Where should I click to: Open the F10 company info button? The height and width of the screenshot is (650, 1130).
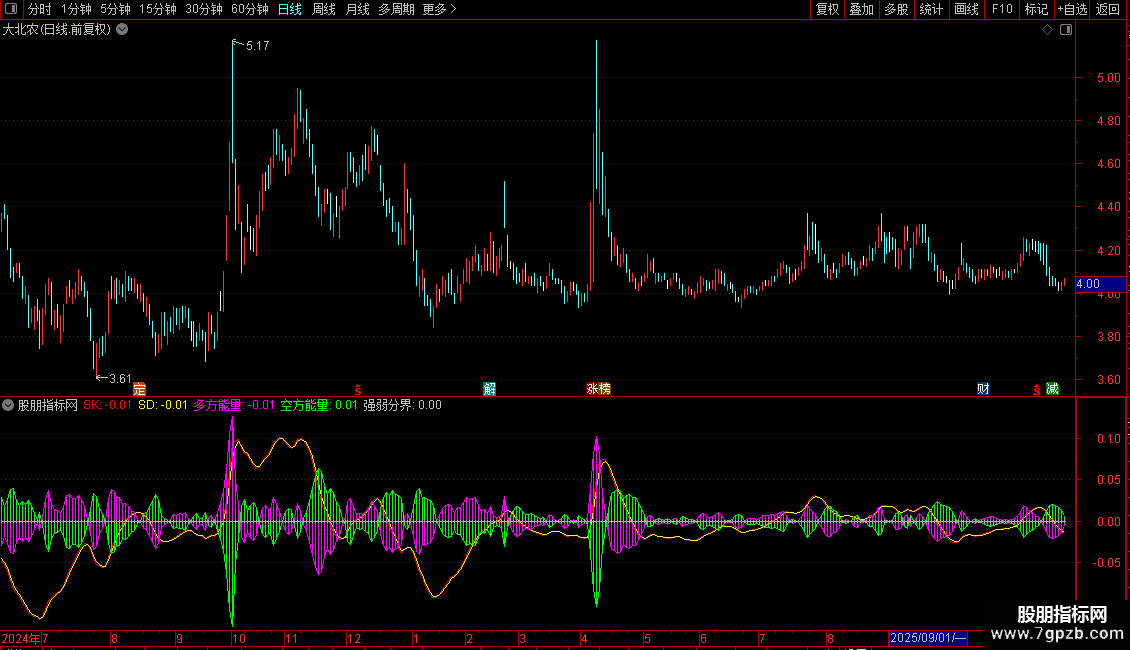1001,9
